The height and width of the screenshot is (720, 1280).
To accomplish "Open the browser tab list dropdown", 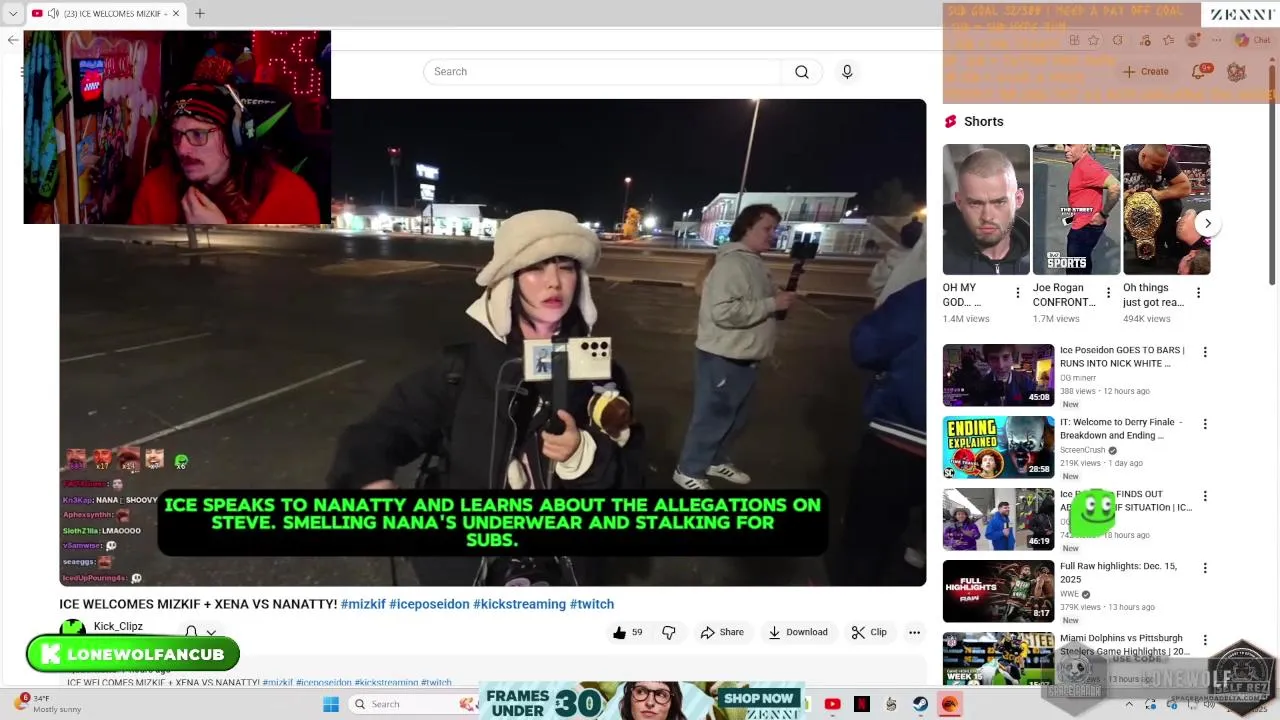I will click(12, 14).
